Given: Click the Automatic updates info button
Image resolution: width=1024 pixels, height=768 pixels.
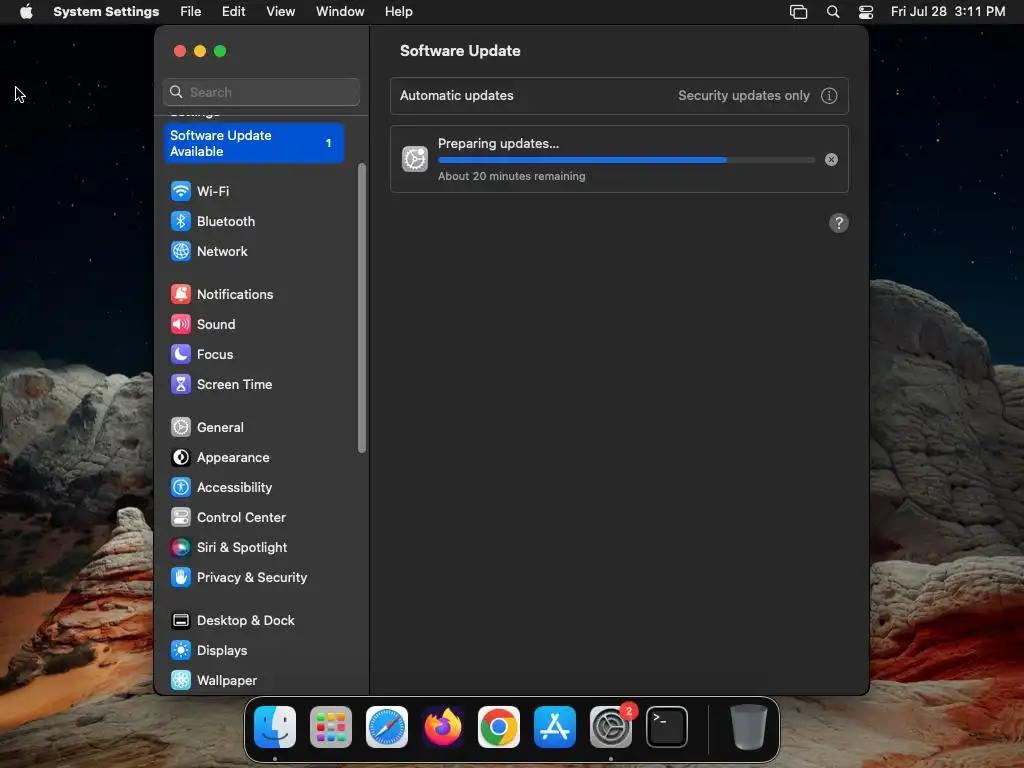Looking at the screenshot, I should coord(829,96).
